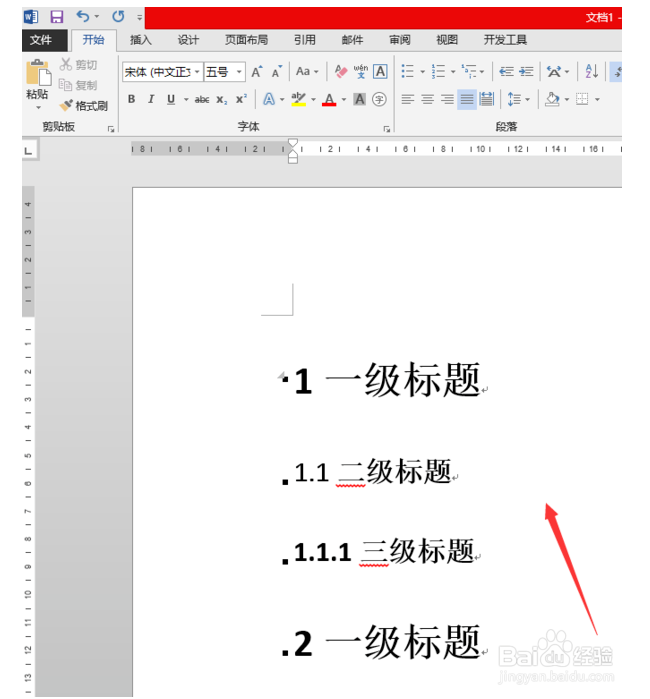
Task: Sort text with the A-Z icon
Action: click(592, 71)
